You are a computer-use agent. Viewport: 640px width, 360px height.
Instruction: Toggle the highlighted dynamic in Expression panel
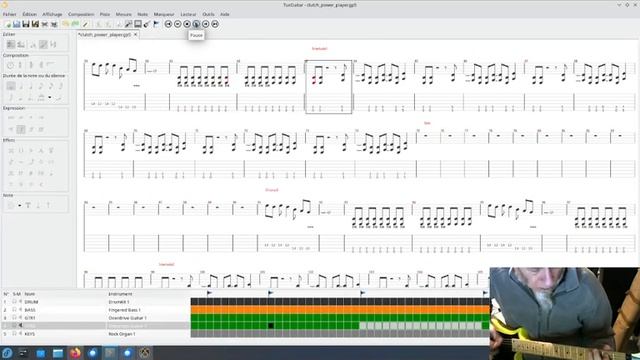pyautogui.click(x=21, y=129)
